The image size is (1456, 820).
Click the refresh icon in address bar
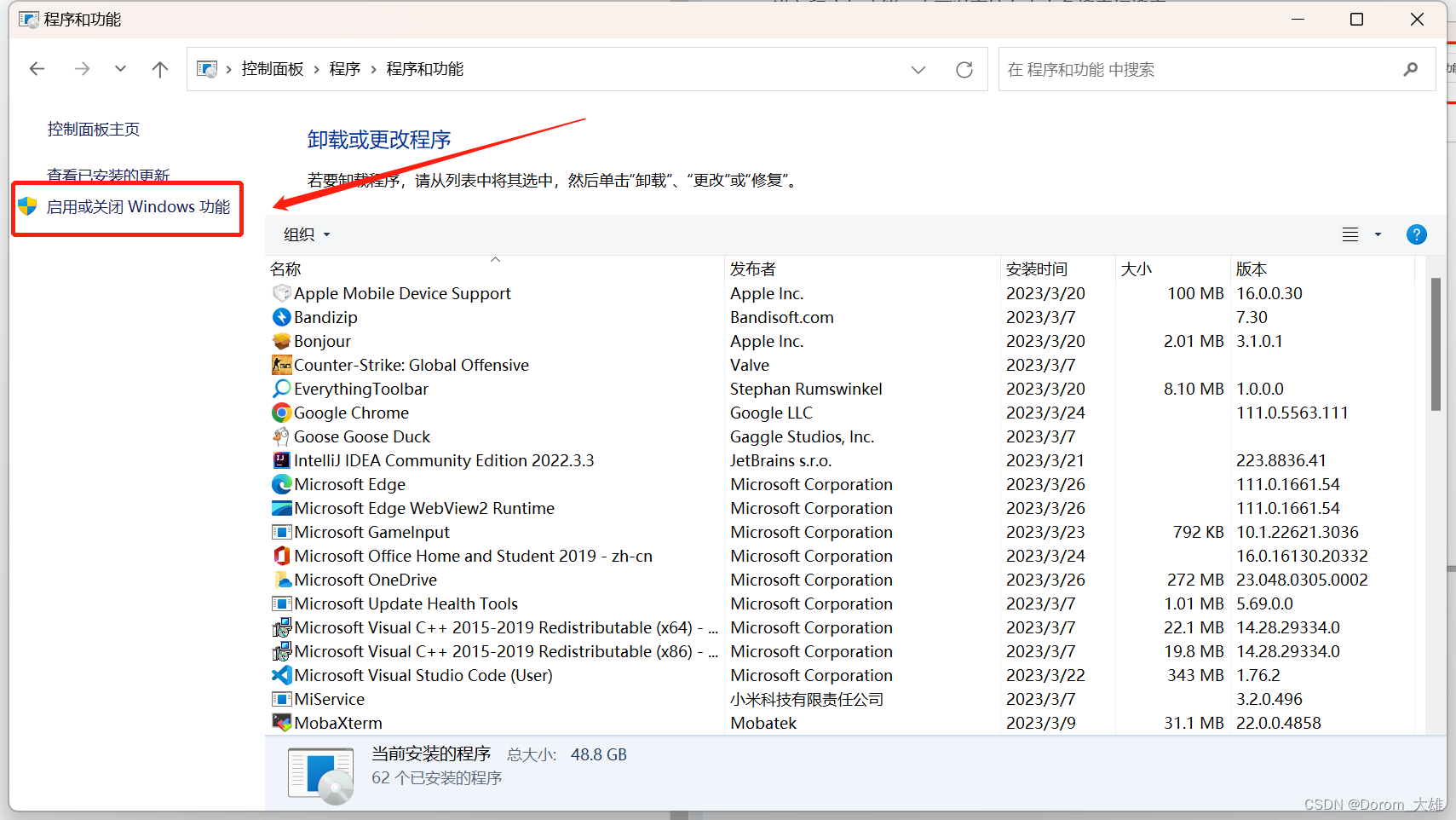(x=964, y=69)
